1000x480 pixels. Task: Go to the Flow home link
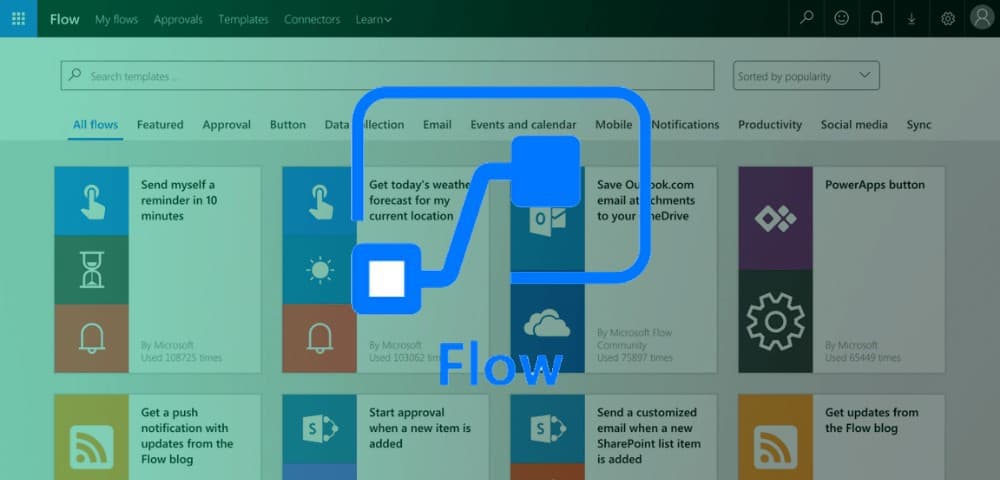[x=64, y=19]
